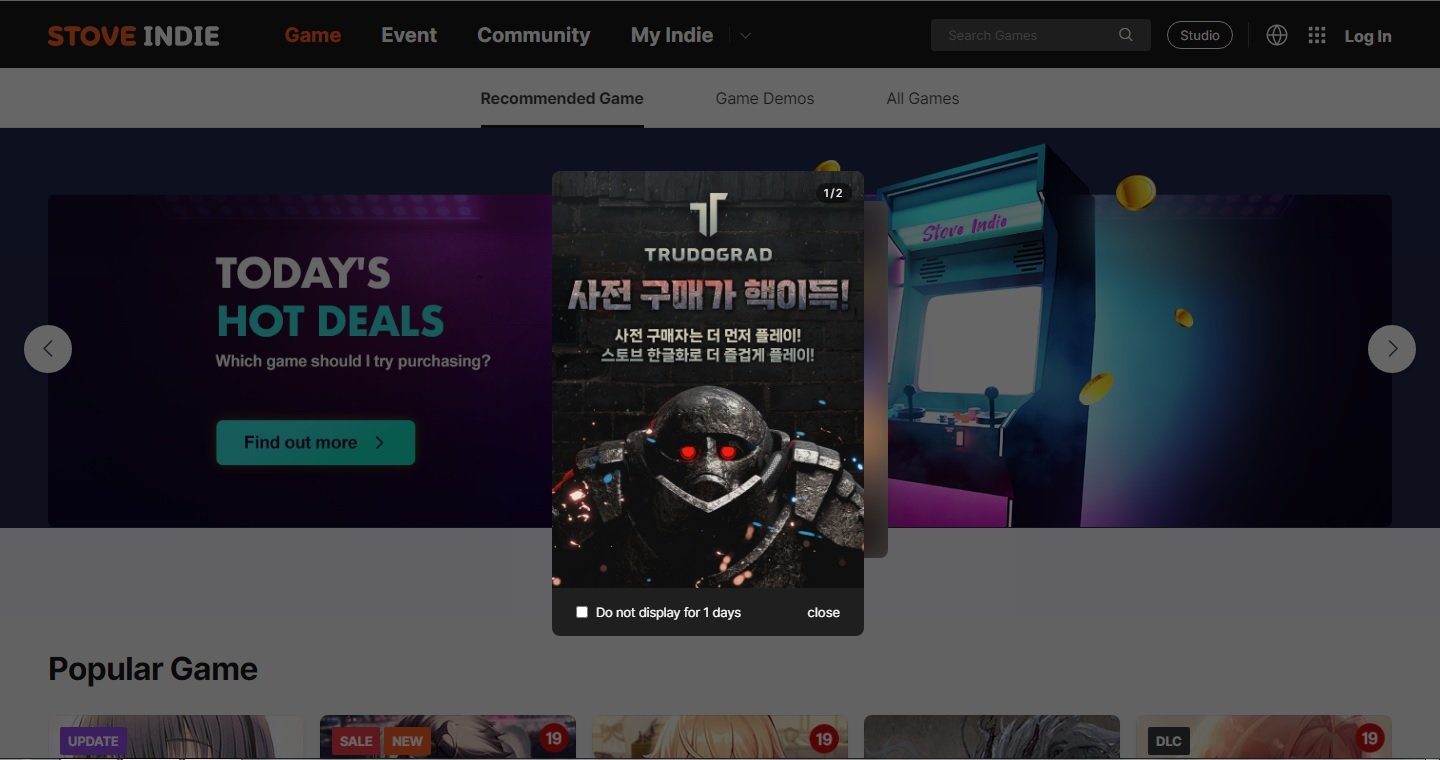Enable 'Do not display for 1 days' checkbox
This screenshot has height=760, width=1440.
point(582,612)
